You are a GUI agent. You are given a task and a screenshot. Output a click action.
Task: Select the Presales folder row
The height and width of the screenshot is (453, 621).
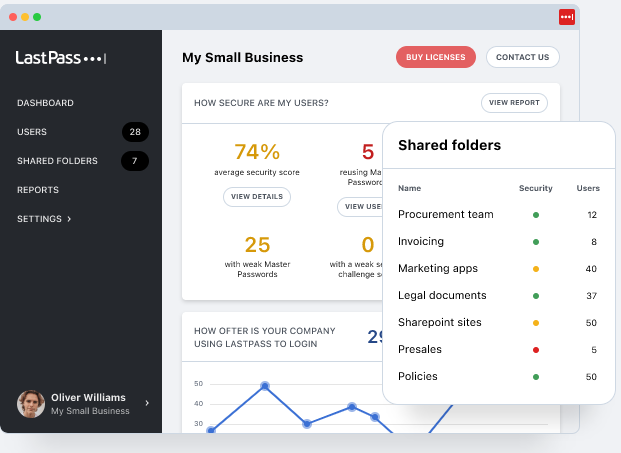499,350
